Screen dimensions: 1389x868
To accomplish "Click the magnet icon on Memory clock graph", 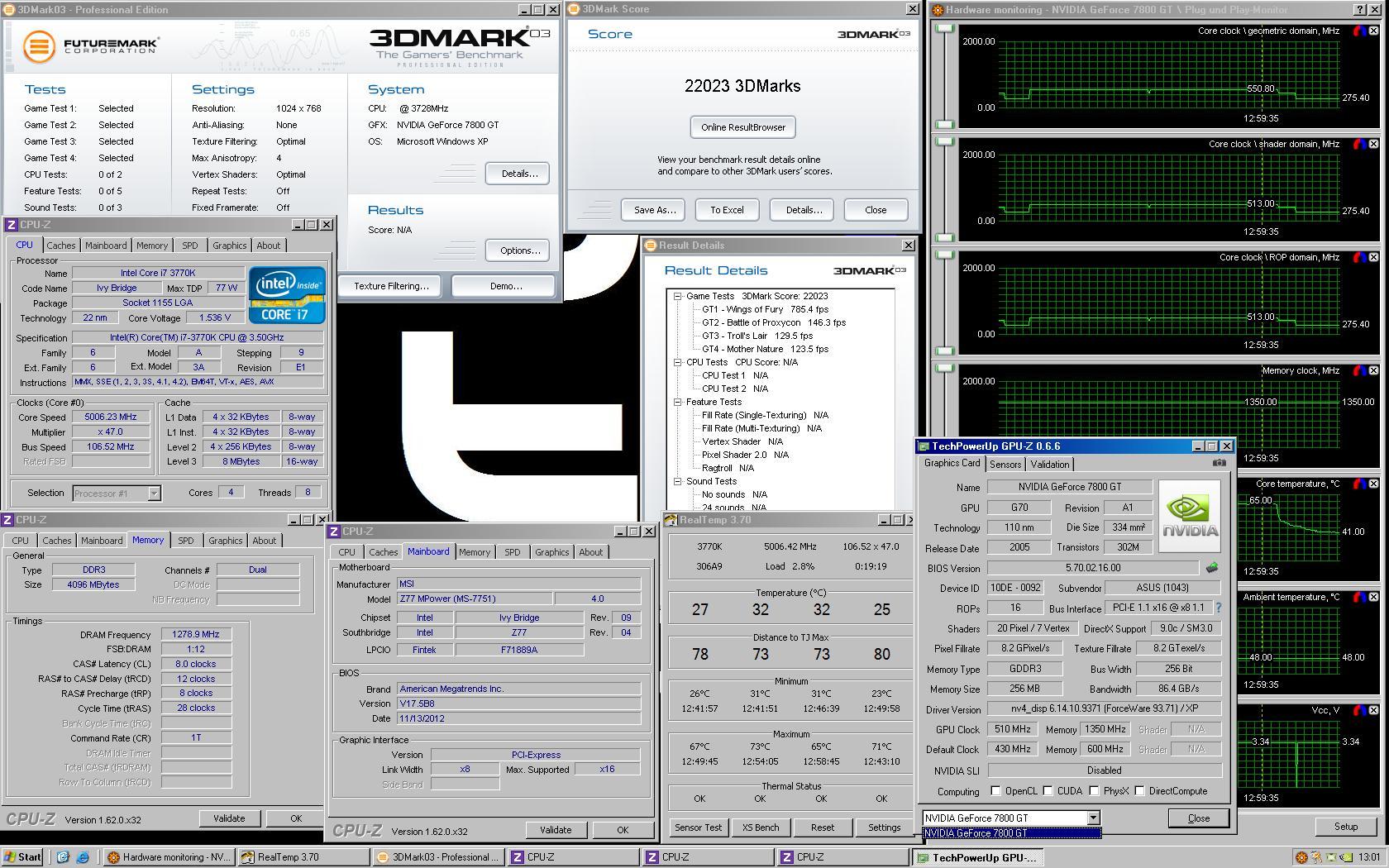I will [1359, 370].
